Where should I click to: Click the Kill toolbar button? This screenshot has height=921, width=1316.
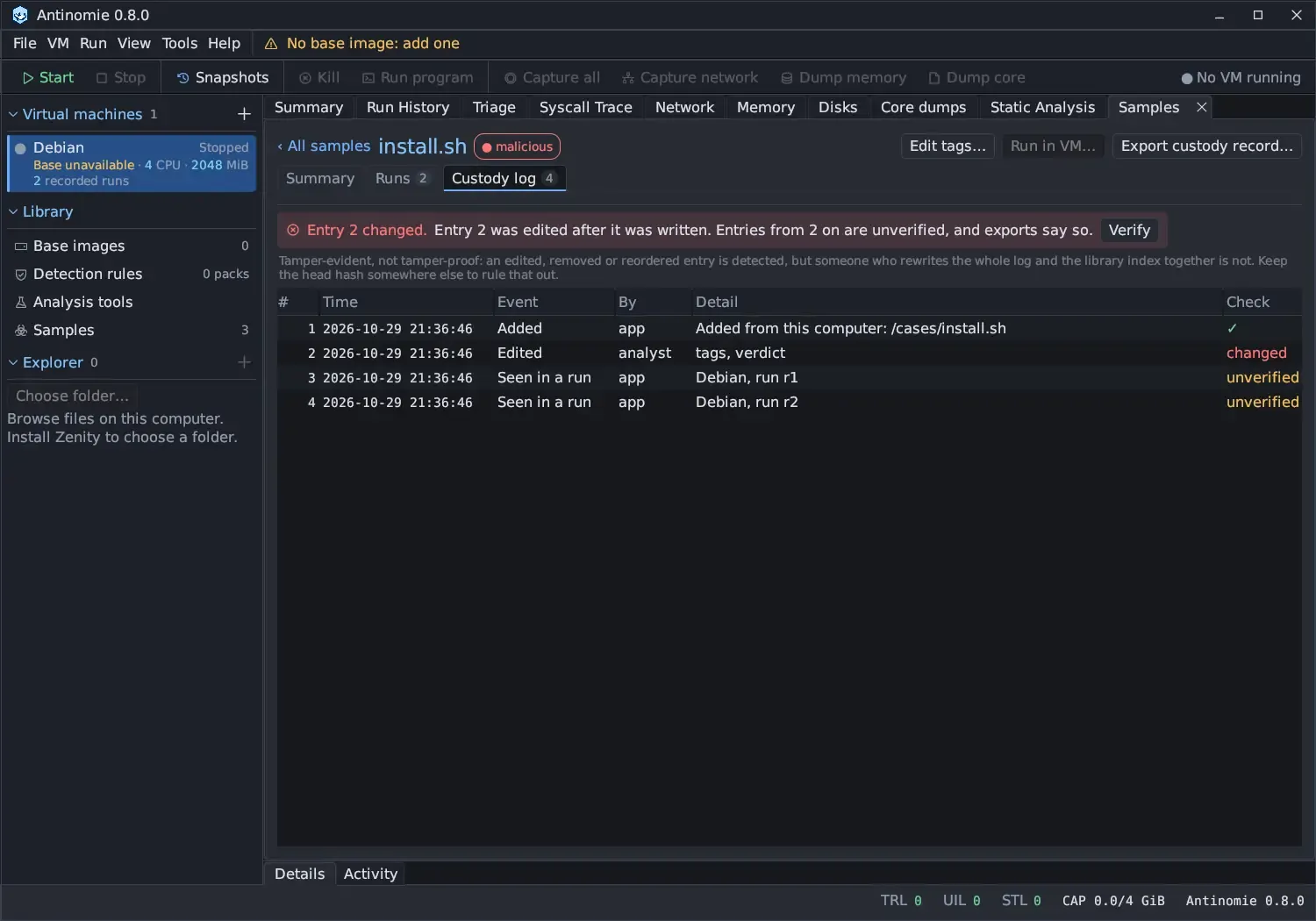coord(319,77)
